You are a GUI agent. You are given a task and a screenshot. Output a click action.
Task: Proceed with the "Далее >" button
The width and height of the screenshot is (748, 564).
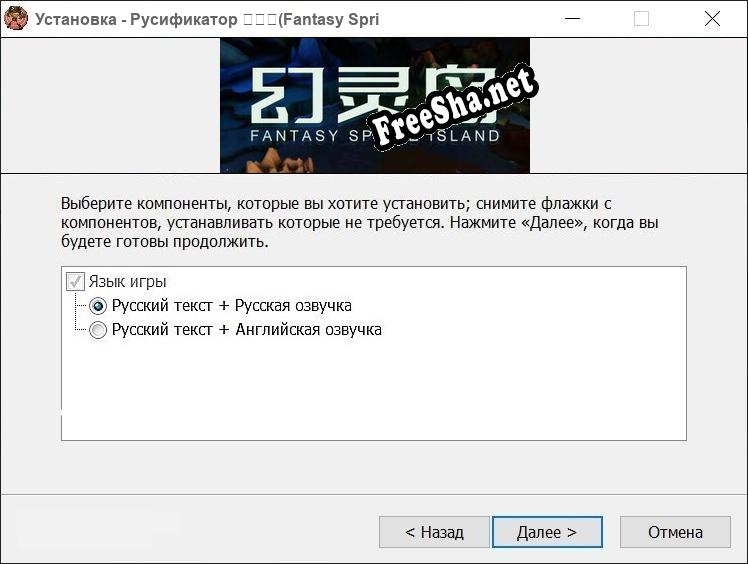[x=547, y=532]
